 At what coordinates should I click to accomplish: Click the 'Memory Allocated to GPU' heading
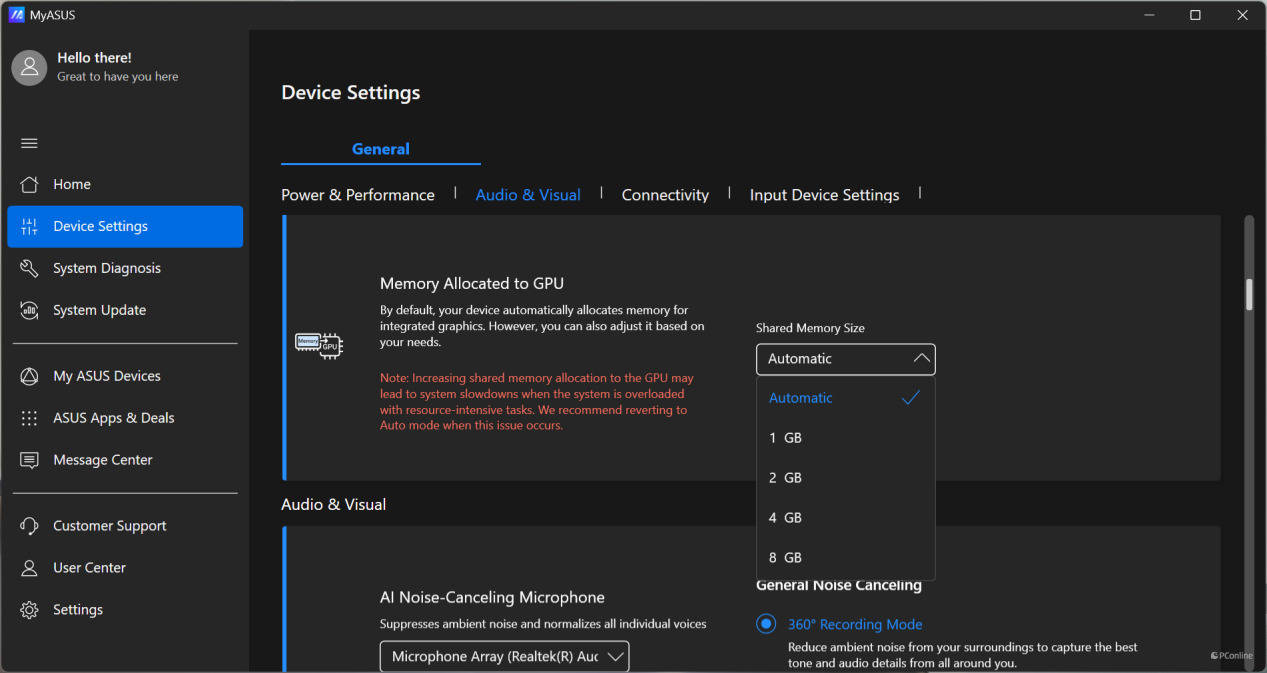[472, 284]
